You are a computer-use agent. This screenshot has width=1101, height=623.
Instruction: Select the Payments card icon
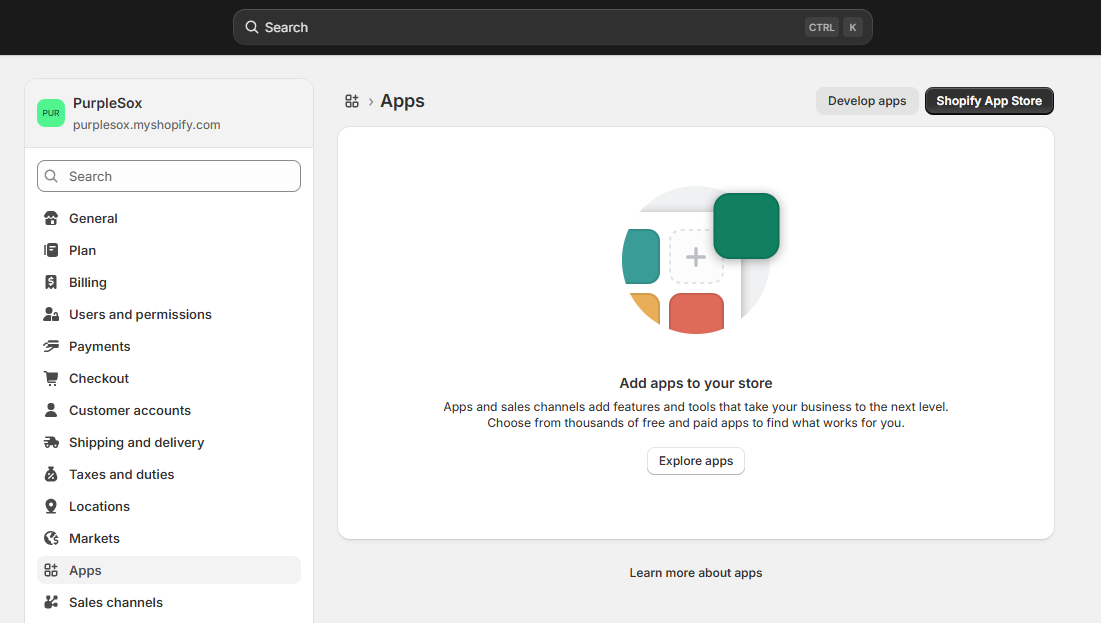coord(51,346)
